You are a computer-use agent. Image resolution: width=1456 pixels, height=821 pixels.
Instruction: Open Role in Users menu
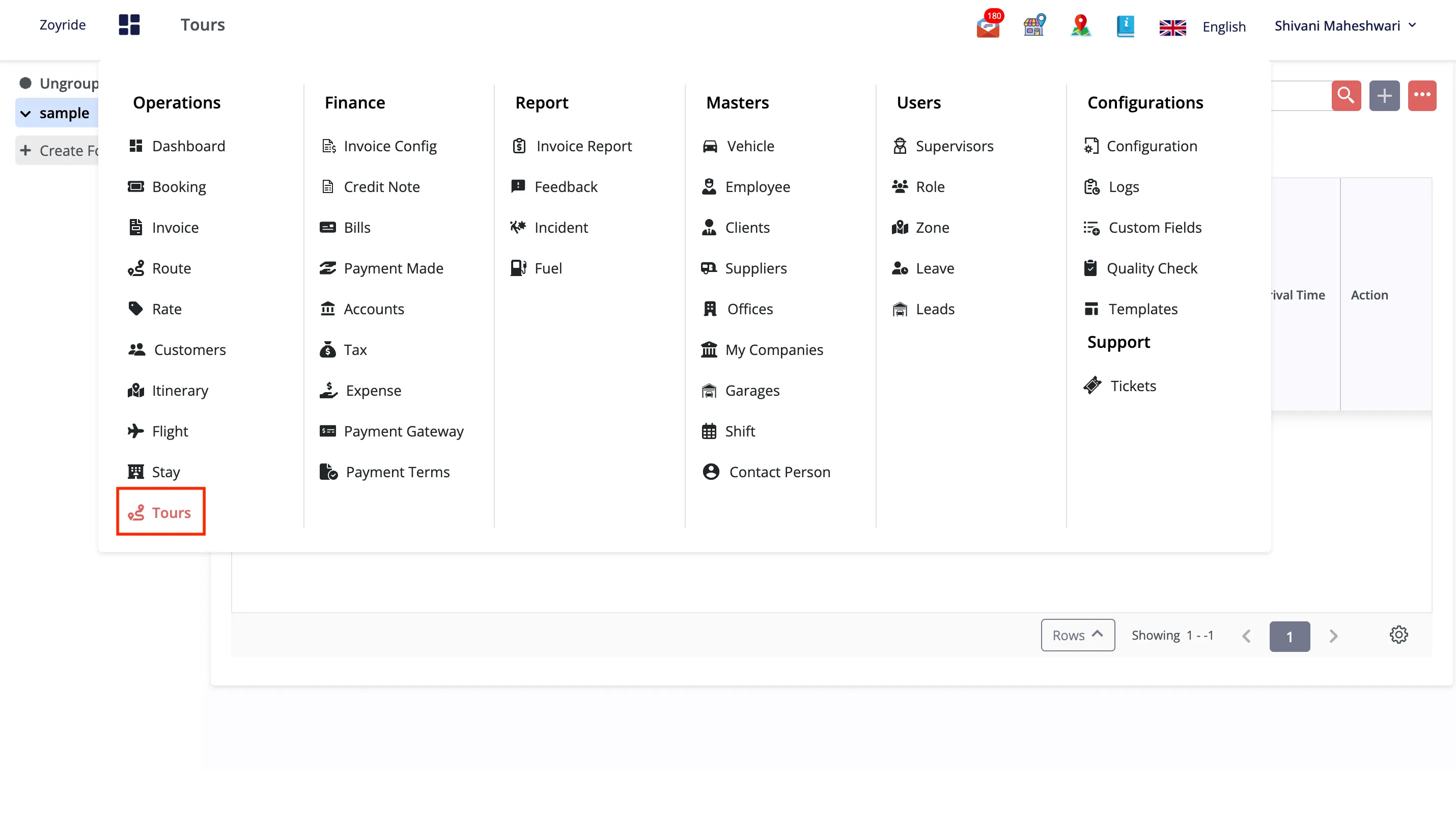[918, 186]
